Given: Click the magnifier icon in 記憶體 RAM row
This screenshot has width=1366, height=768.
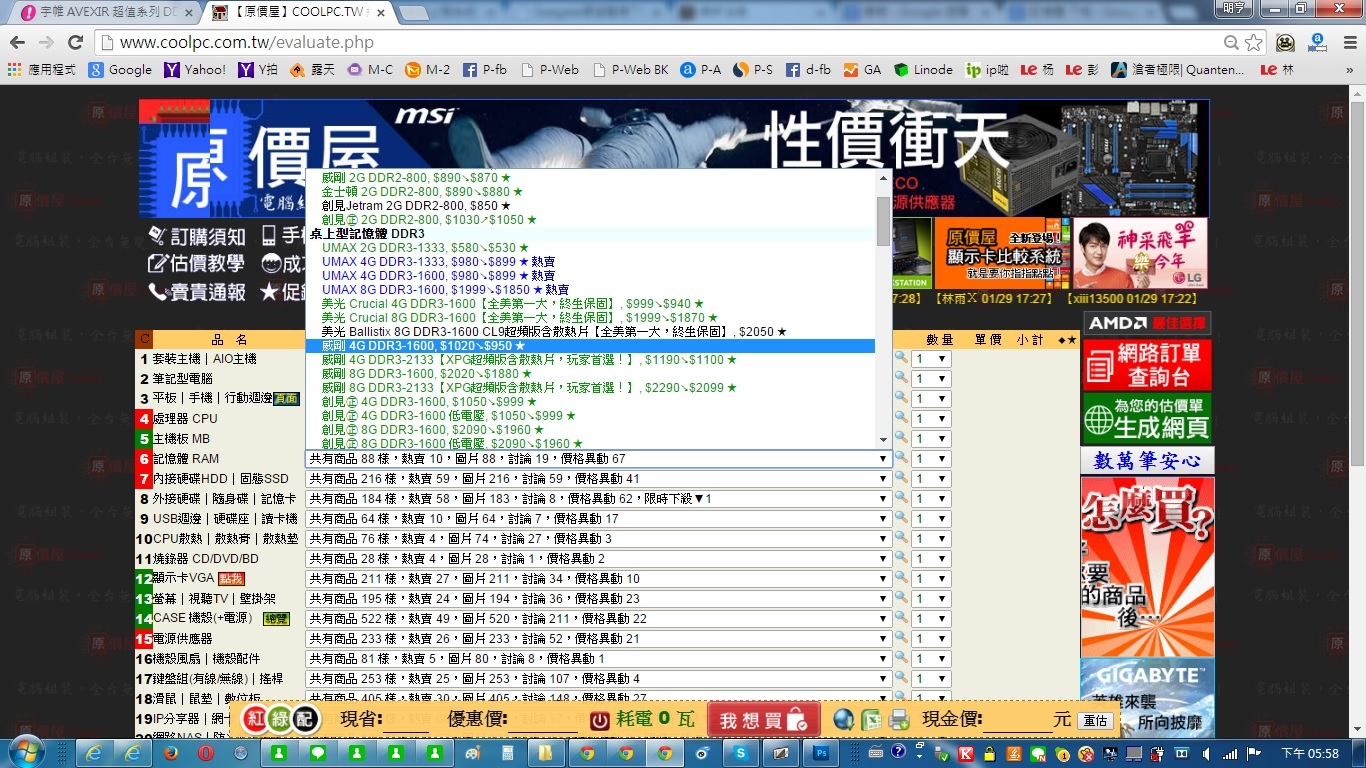Looking at the screenshot, I should click(x=900, y=458).
